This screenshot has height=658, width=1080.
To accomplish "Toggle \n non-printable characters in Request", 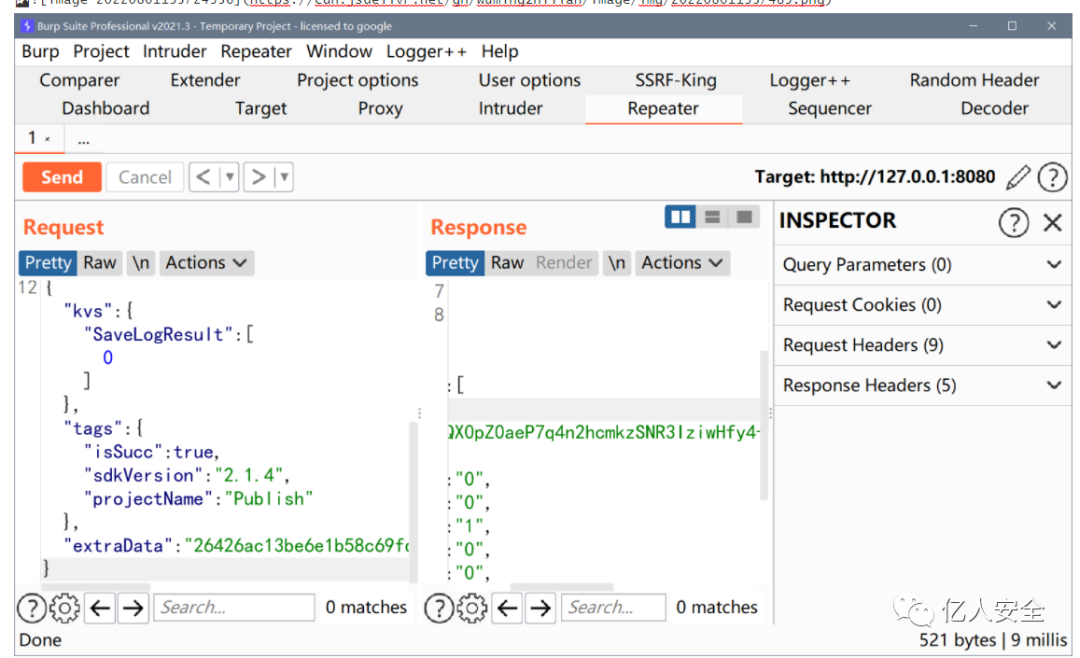I will pos(141,263).
